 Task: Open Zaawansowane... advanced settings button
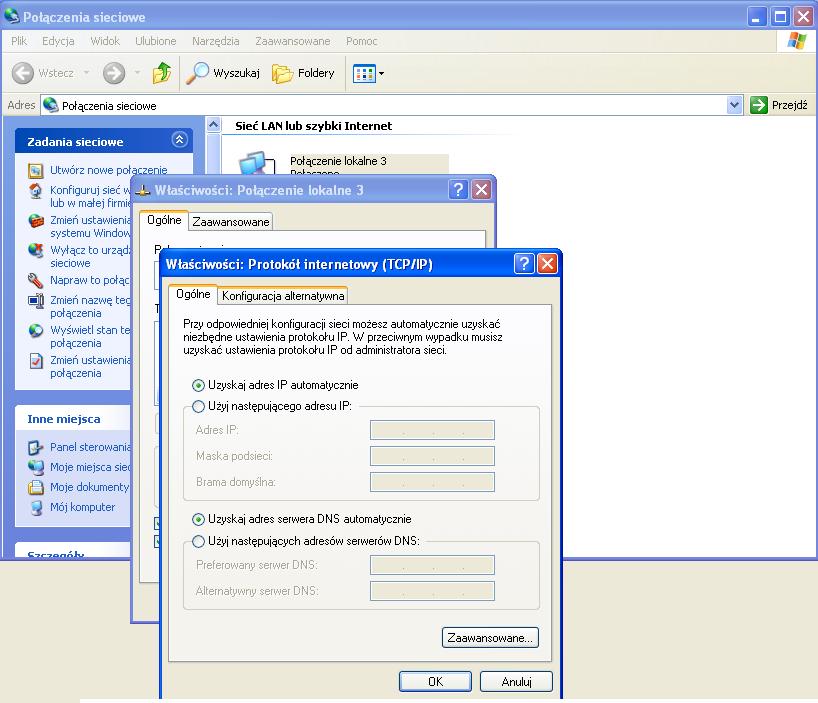tap(490, 638)
